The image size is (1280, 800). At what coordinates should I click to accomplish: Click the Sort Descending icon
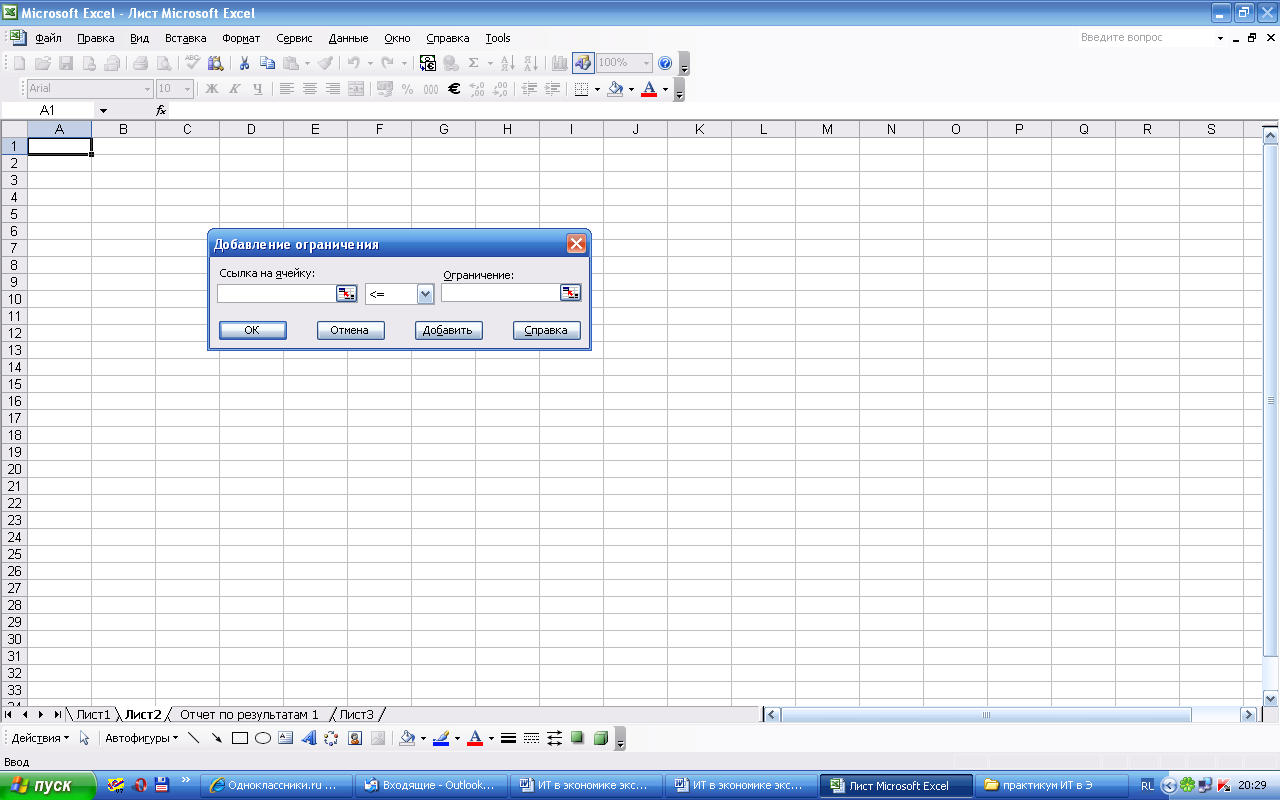530,63
